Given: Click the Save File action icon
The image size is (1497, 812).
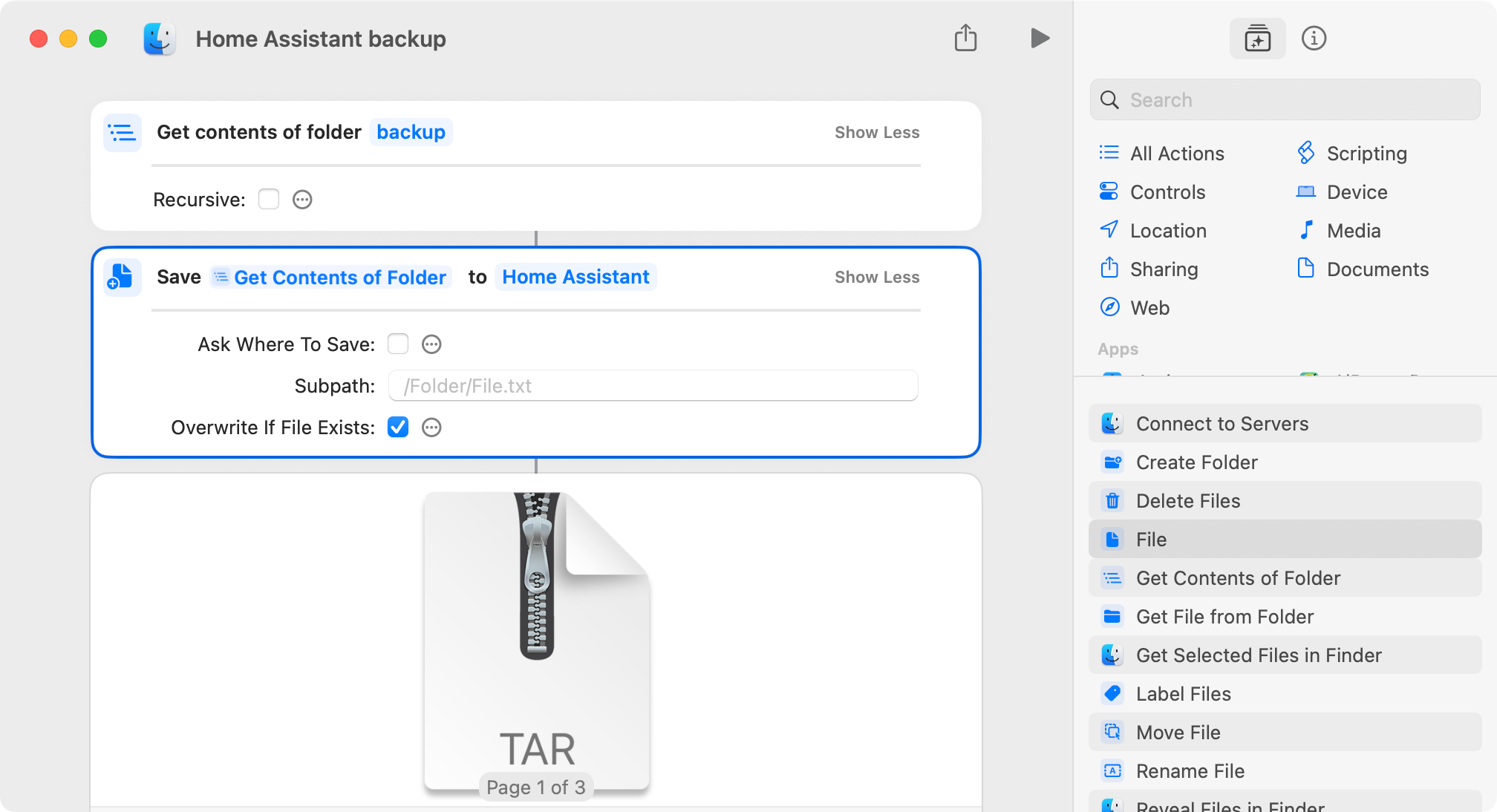Looking at the screenshot, I should point(122,278).
